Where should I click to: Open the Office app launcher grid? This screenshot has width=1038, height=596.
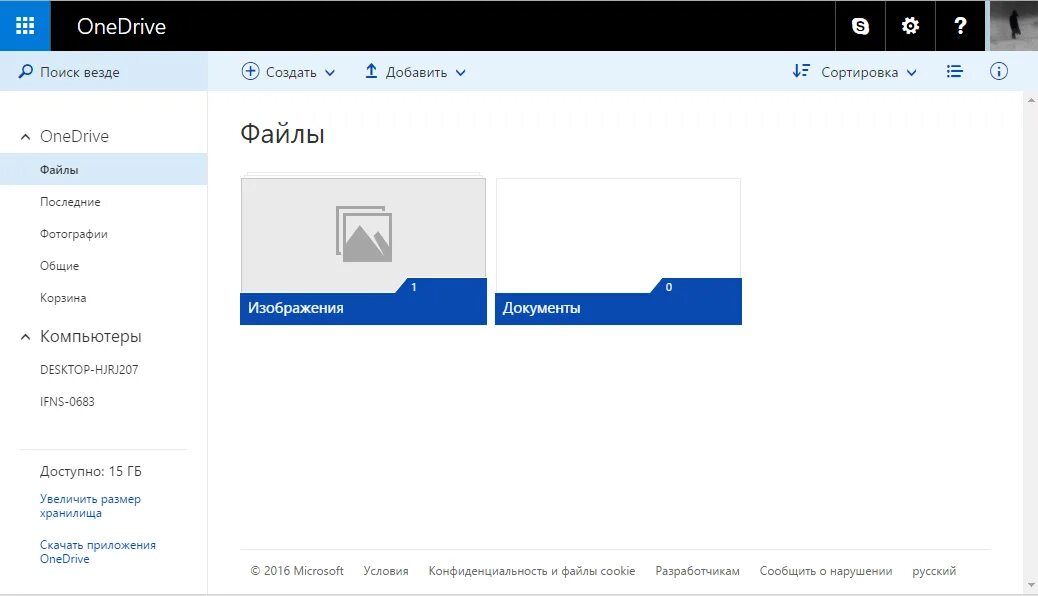(x=25, y=25)
